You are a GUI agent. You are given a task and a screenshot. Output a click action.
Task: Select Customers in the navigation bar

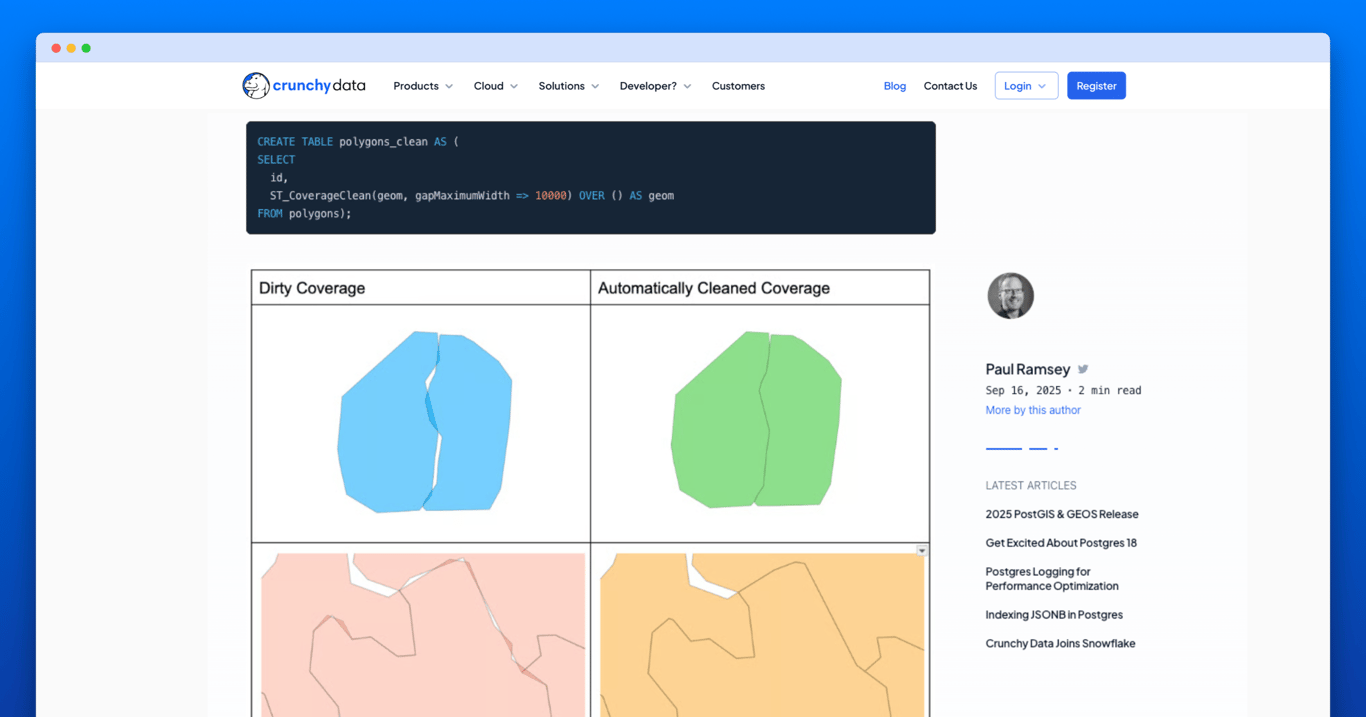pyautogui.click(x=738, y=86)
